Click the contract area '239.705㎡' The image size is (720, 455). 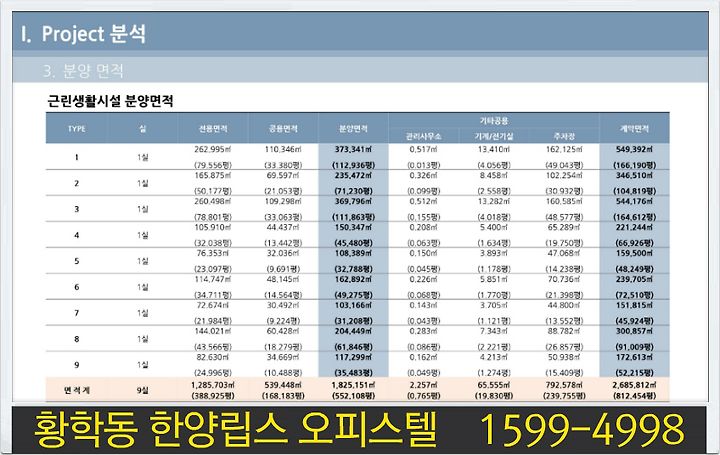[635, 279]
